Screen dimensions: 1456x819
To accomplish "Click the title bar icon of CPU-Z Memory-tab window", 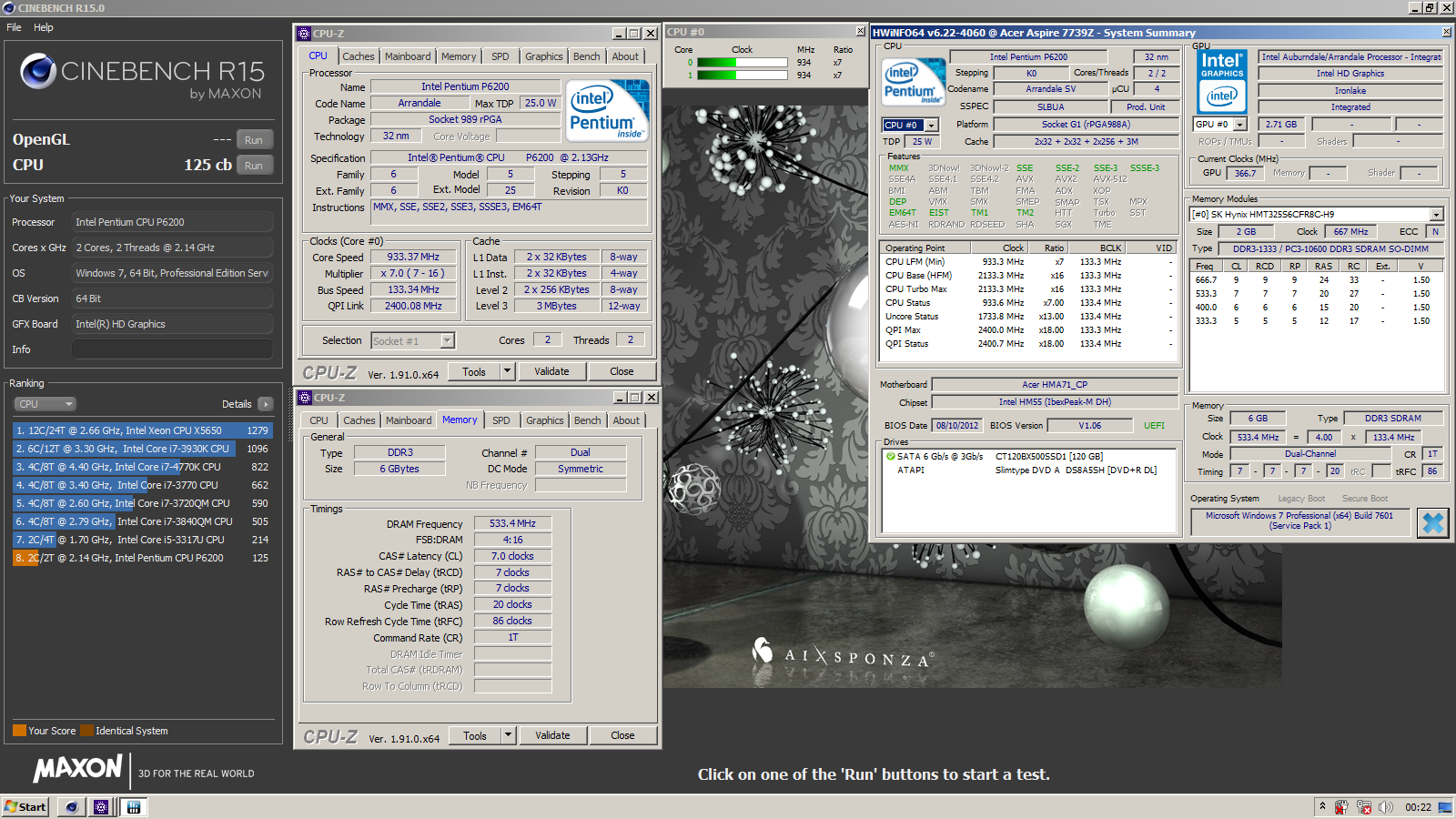I will [x=305, y=398].
